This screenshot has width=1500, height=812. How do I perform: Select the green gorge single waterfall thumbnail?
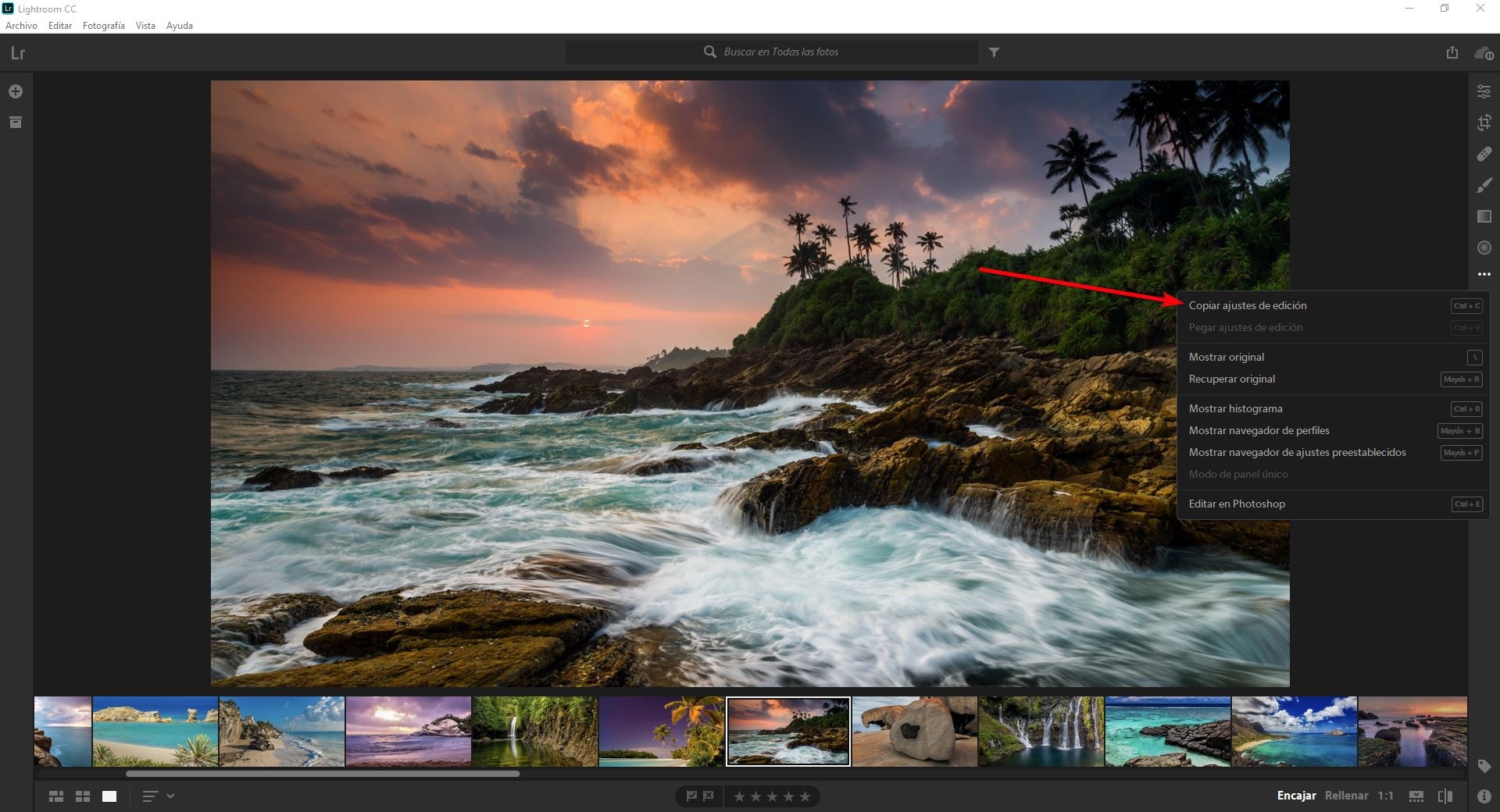(535, 732)
